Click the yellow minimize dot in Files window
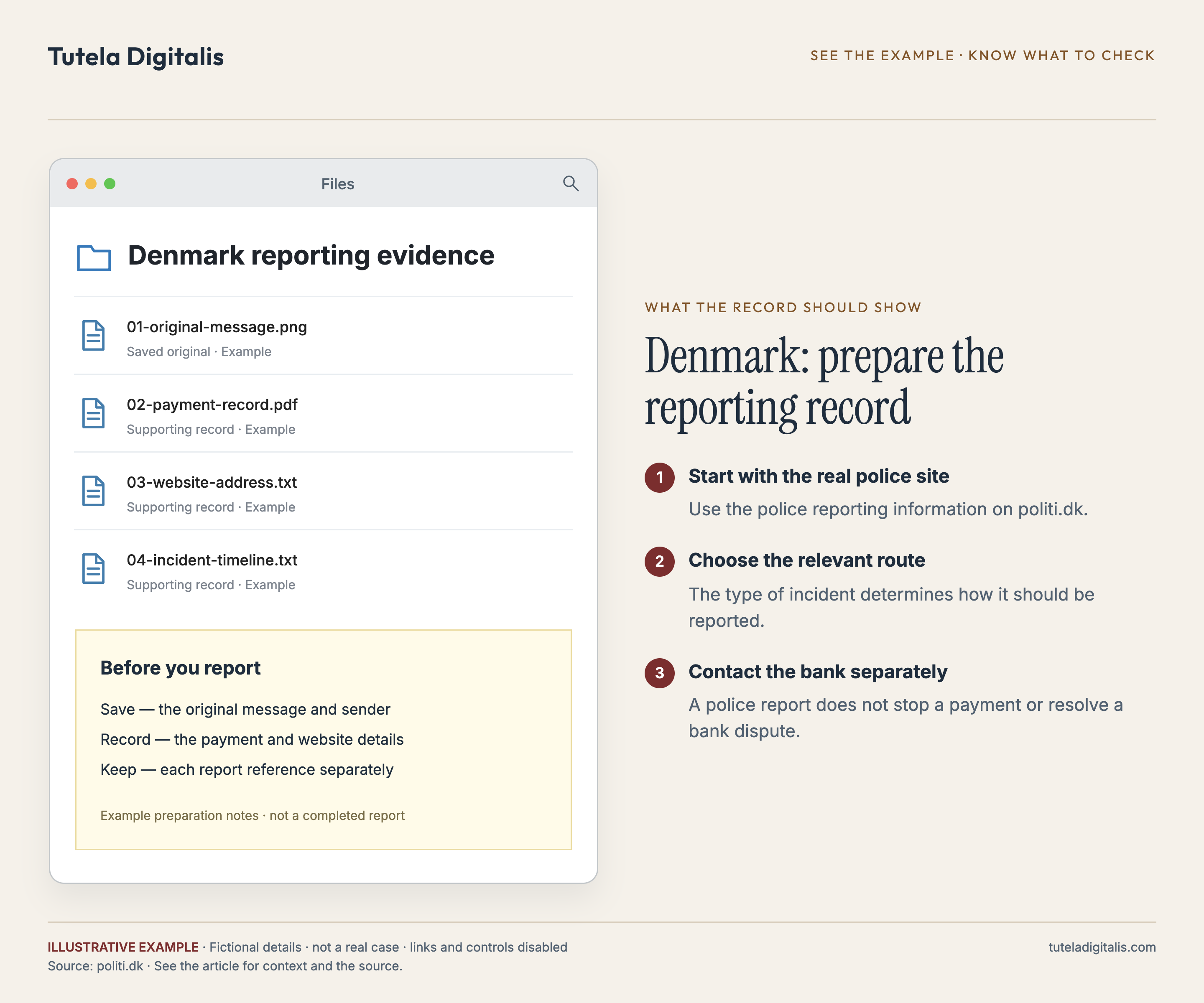This screenshot has width=1204, height=1003. pyautogui.click(x=91, y=183)
